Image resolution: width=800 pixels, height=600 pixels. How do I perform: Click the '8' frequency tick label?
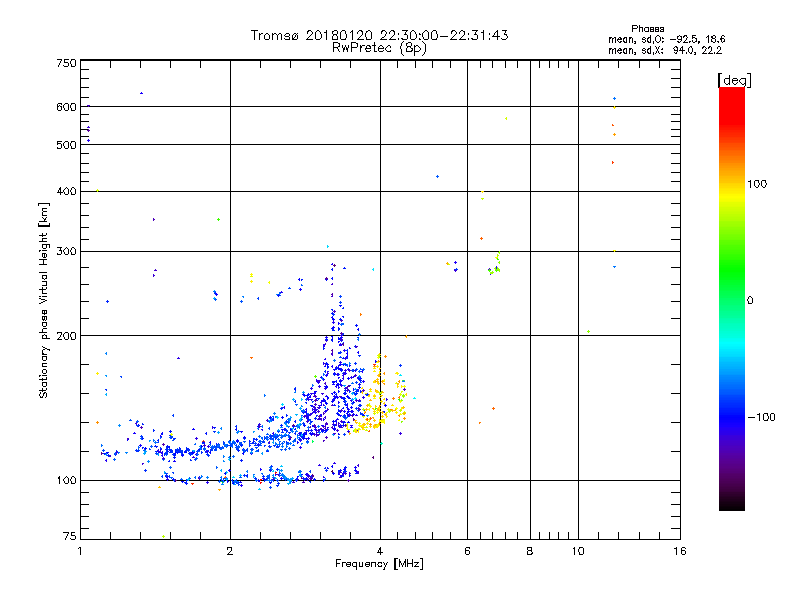[x=530, y=551]
